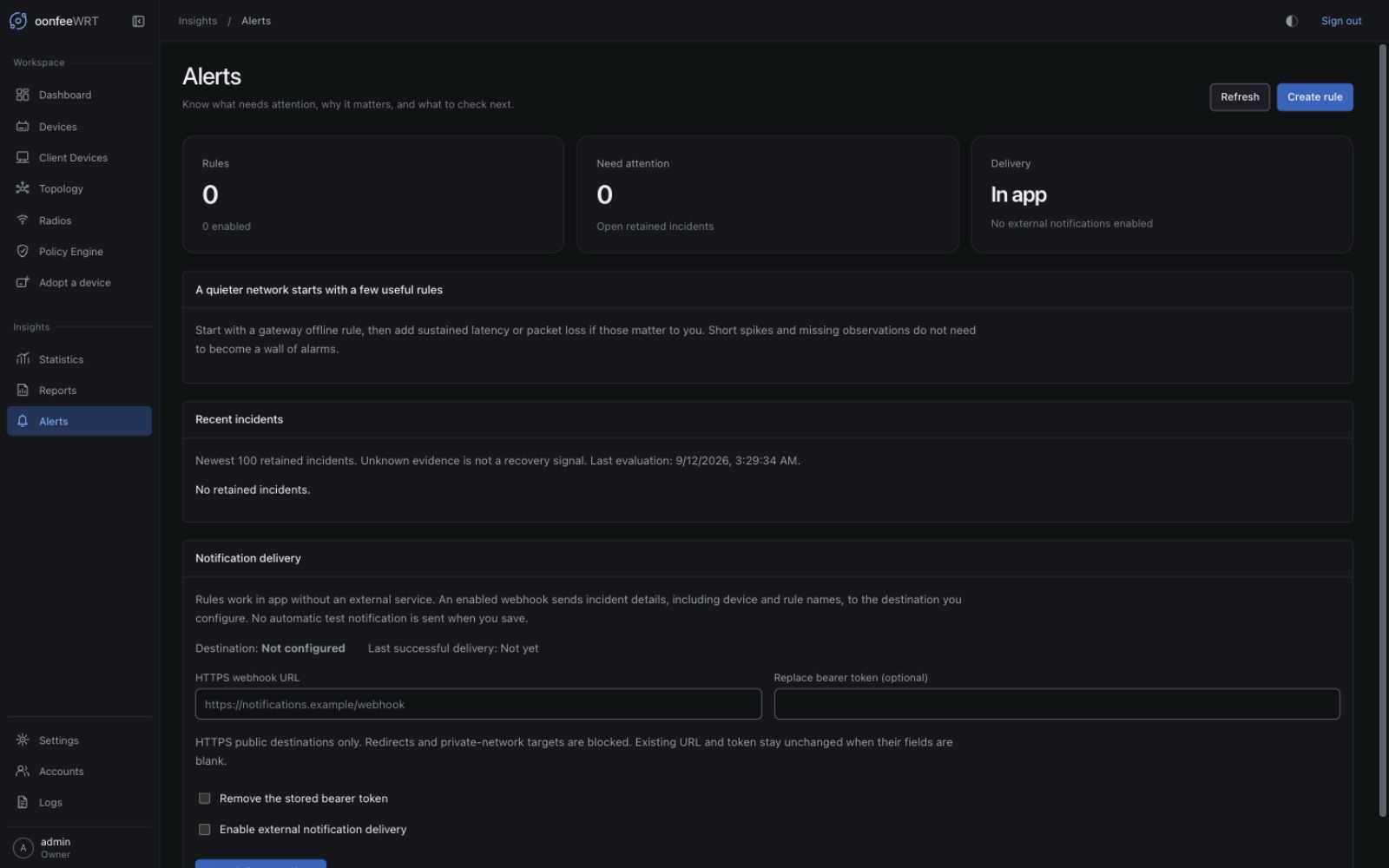Image resolution: width=1389 pixels, height=868 pixels.
Task: Open Statistics chart icon
Action: tap(23, 359)
